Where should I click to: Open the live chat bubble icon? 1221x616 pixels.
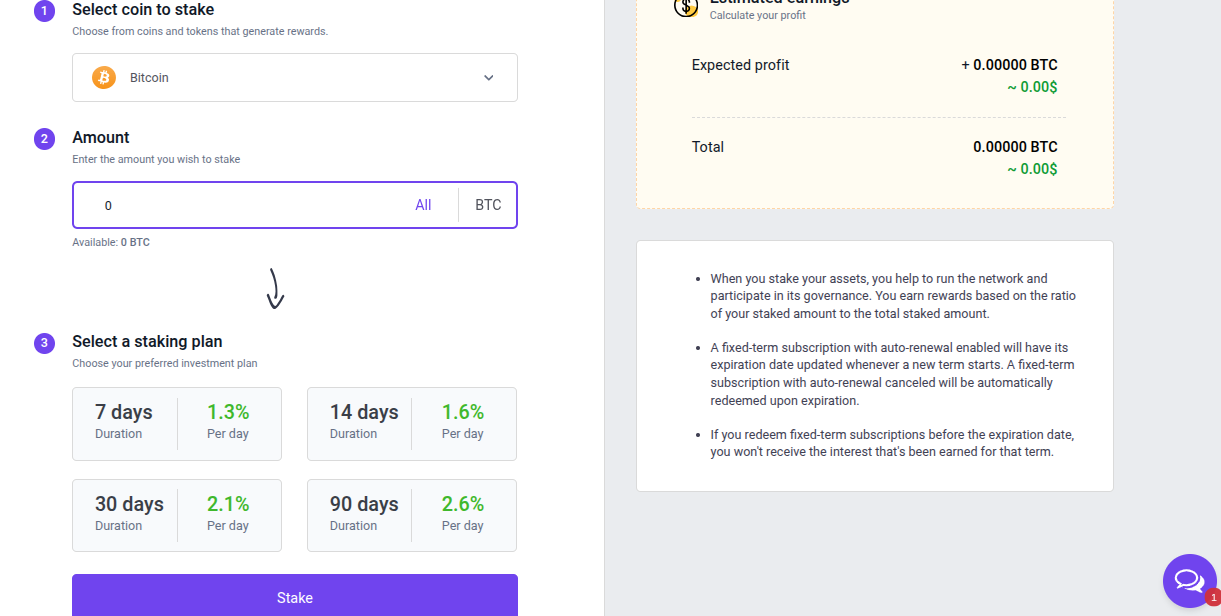(x=1188, y=580)
